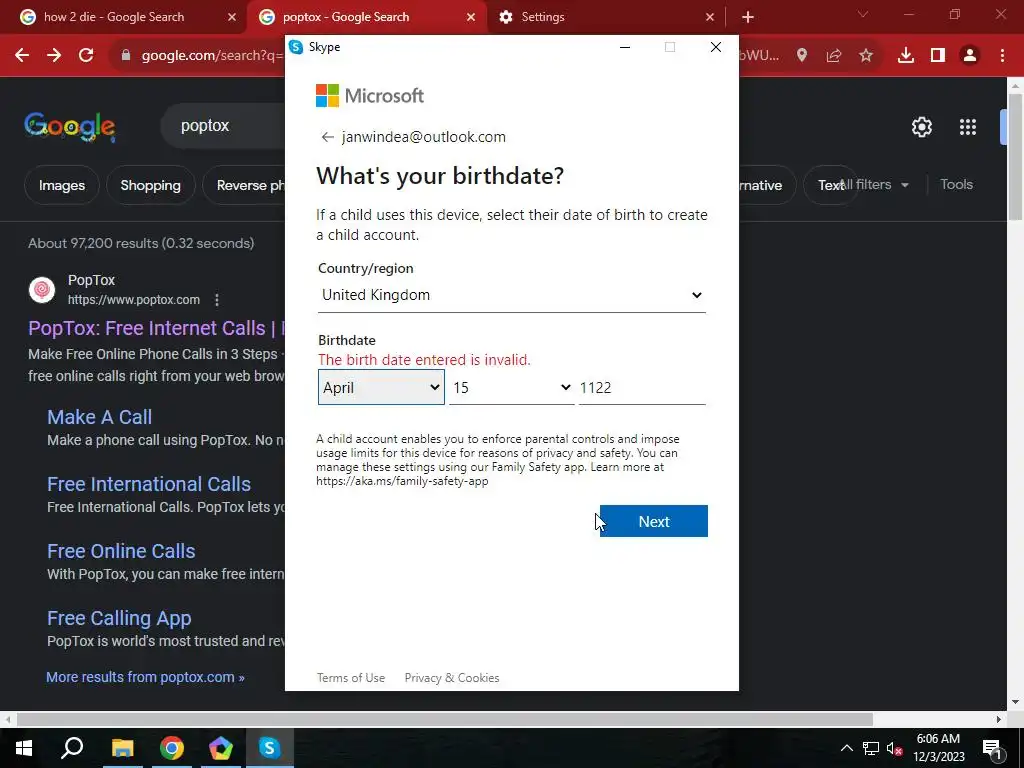Open PopTox: Free Internet Calls result
Viewport: 1024px width, 768px height.
tap(156, 328)
